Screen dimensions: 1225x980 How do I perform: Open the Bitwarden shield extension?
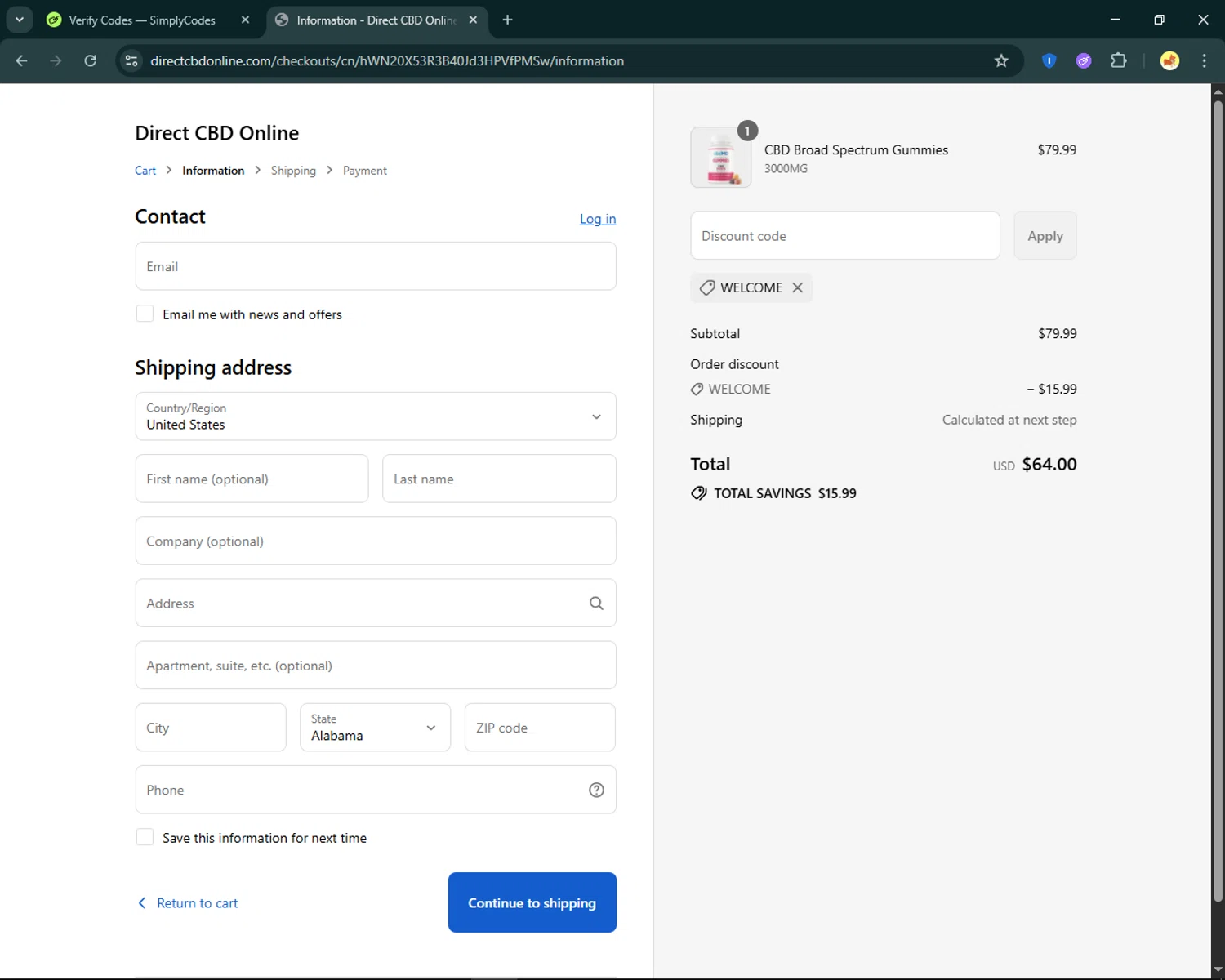(1049, 60)
